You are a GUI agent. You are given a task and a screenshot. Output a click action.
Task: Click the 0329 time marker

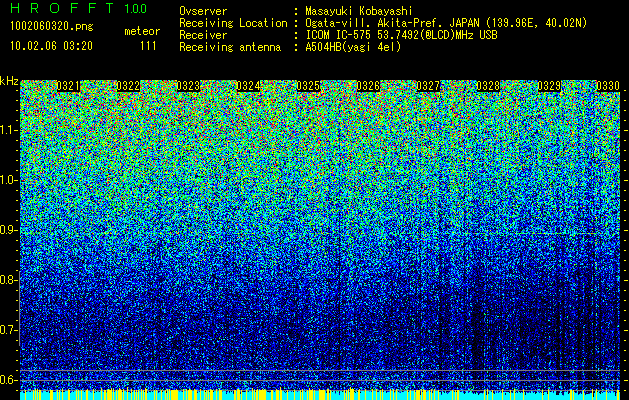point(549,86)
